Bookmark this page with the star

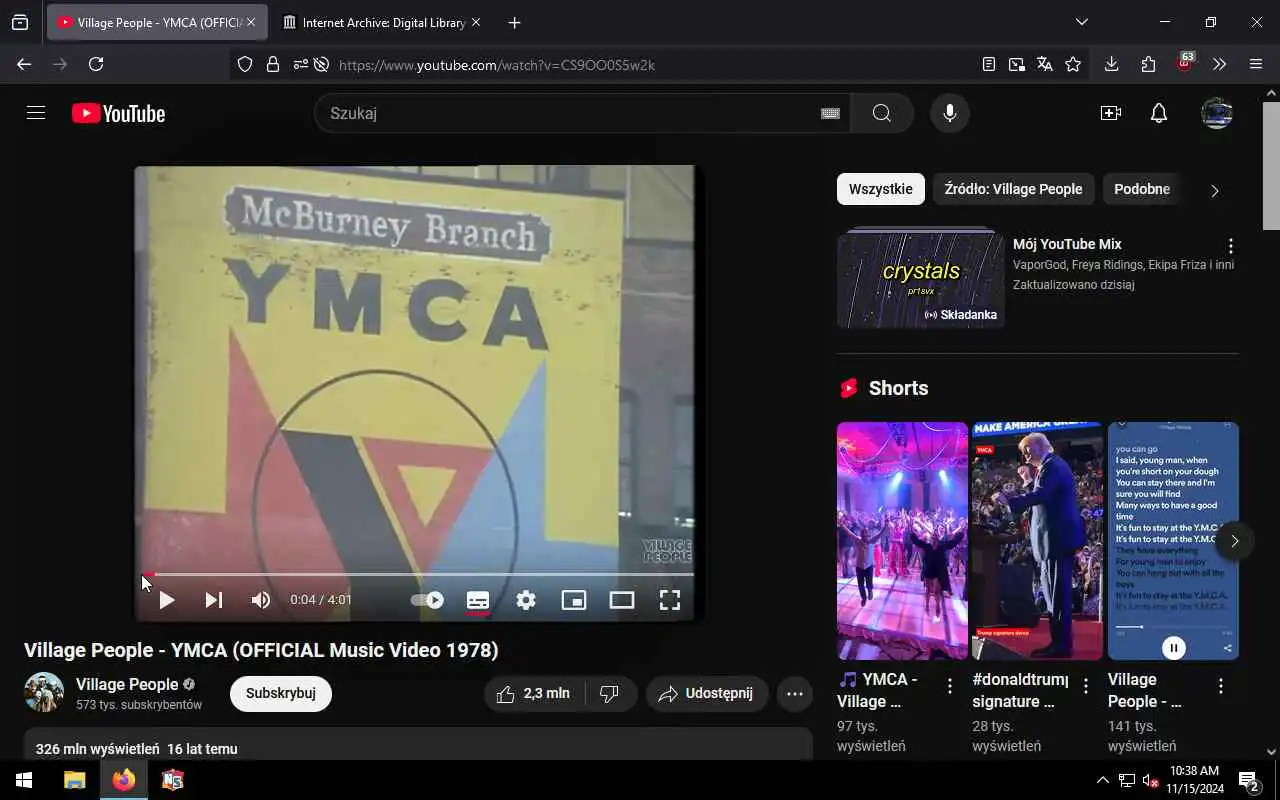click(x=1073, y=64)
